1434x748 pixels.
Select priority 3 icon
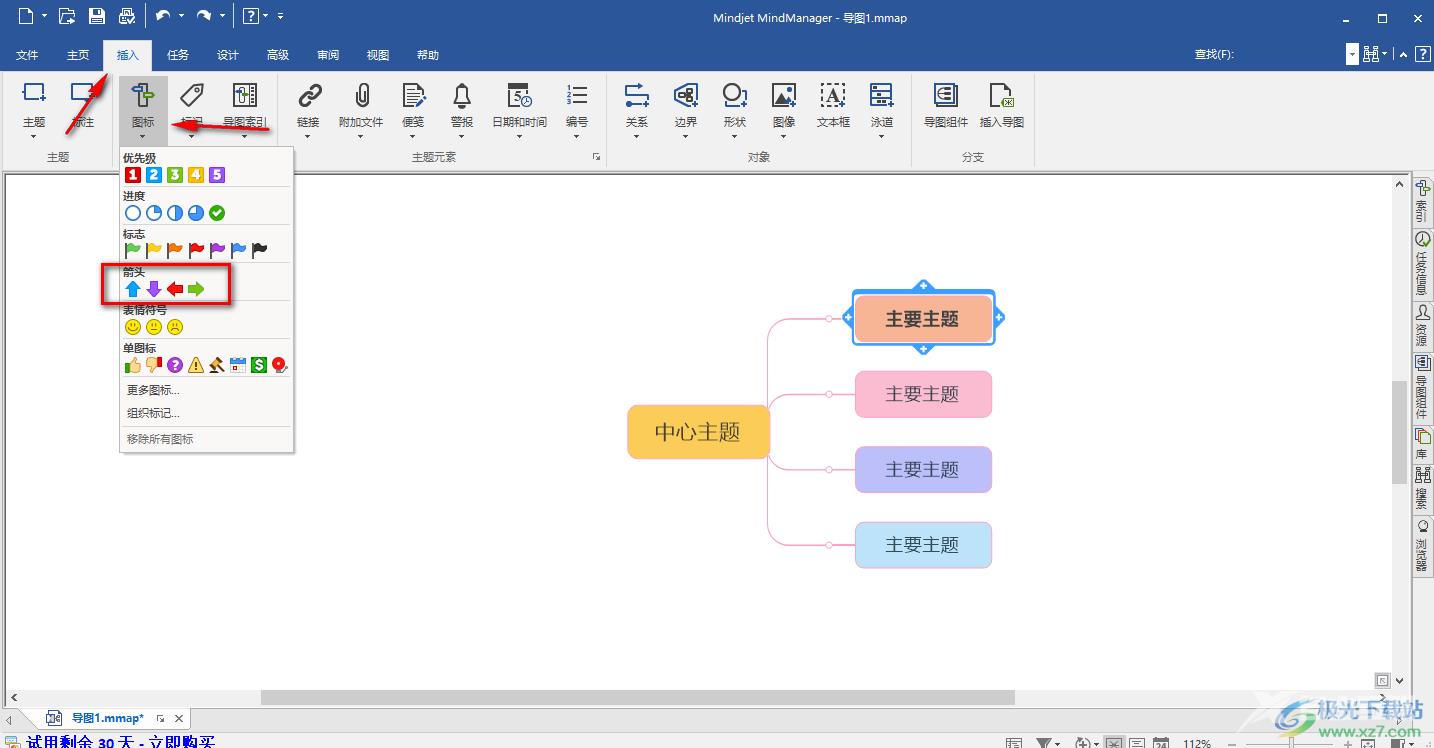pyautogui.click(x=175, y=175)
